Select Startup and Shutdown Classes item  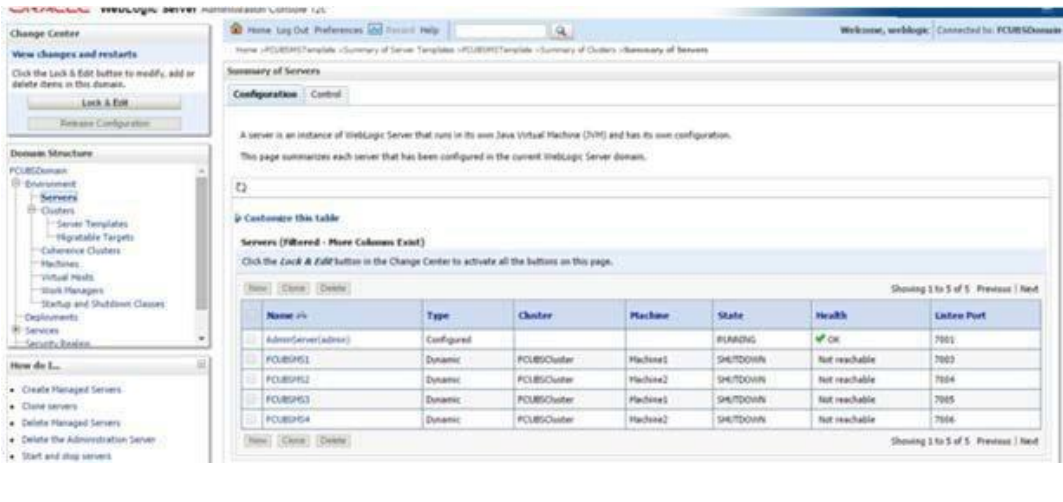click(102, 304)
